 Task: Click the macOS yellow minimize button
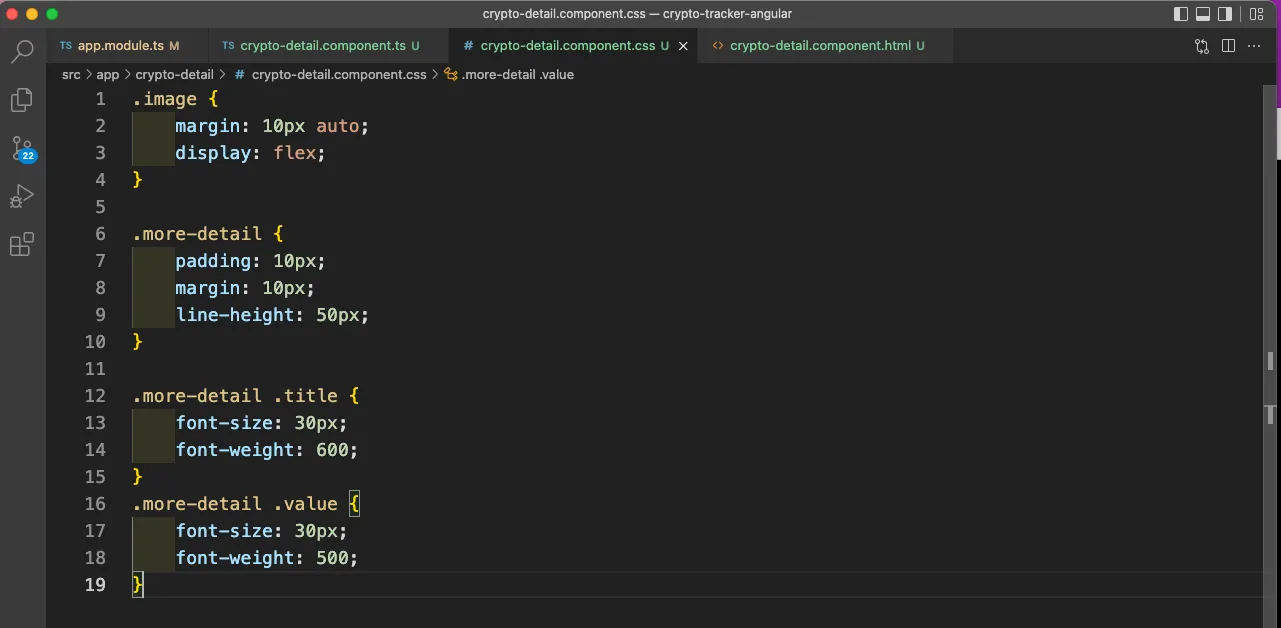point(33,14)
